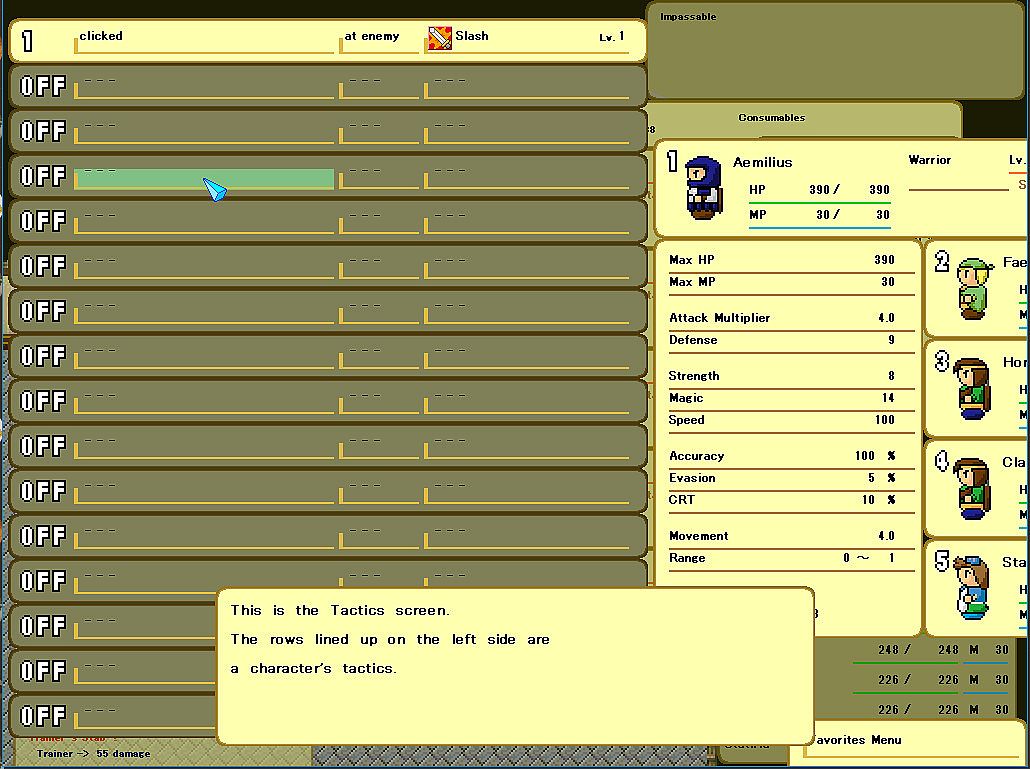Toggle the OFF switch on the green-highlighted row
Screen dimensions: 1030x769
[x=43, y=176]
